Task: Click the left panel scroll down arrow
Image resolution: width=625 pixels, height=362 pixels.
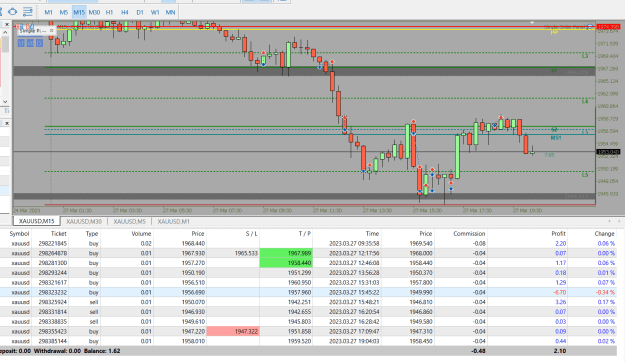Action: pyautogui.click(x=5, y=102)
